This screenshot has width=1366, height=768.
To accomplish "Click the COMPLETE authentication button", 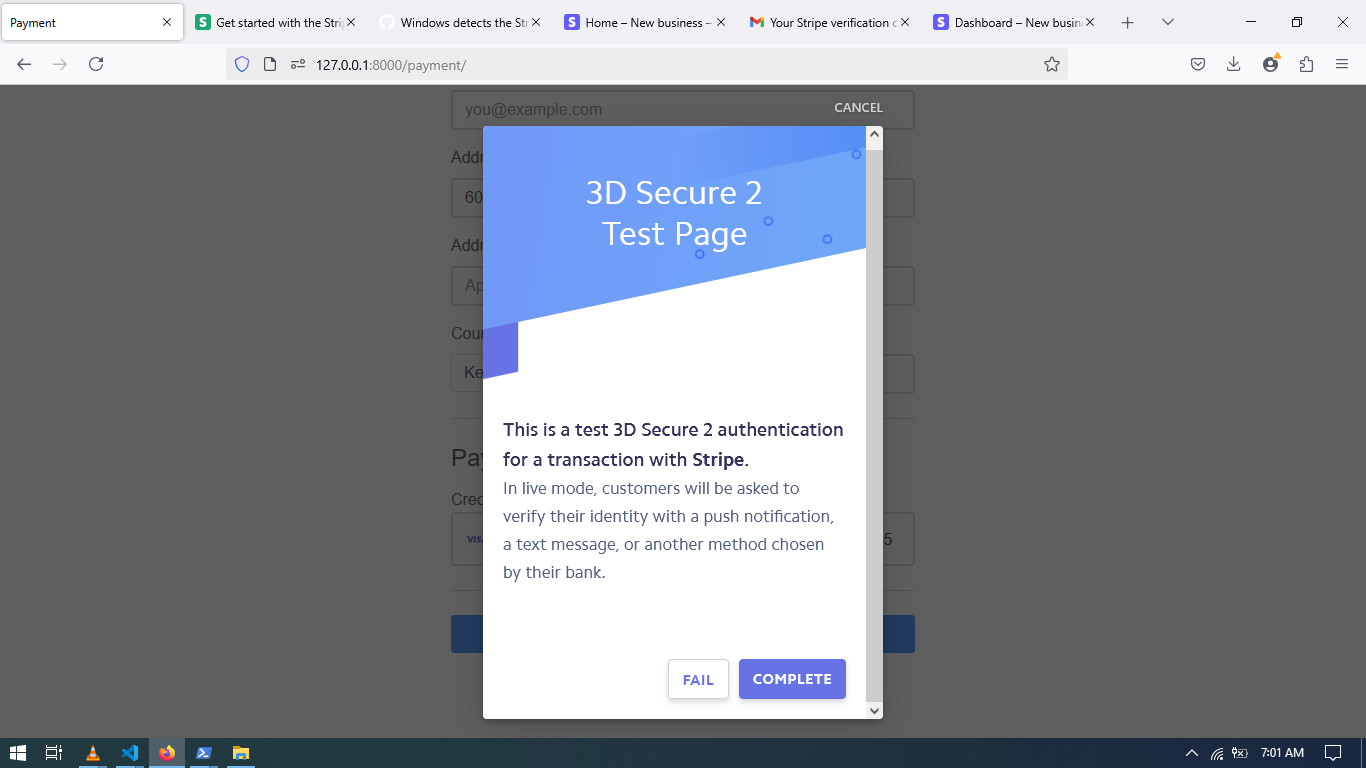I will (792, 679).
